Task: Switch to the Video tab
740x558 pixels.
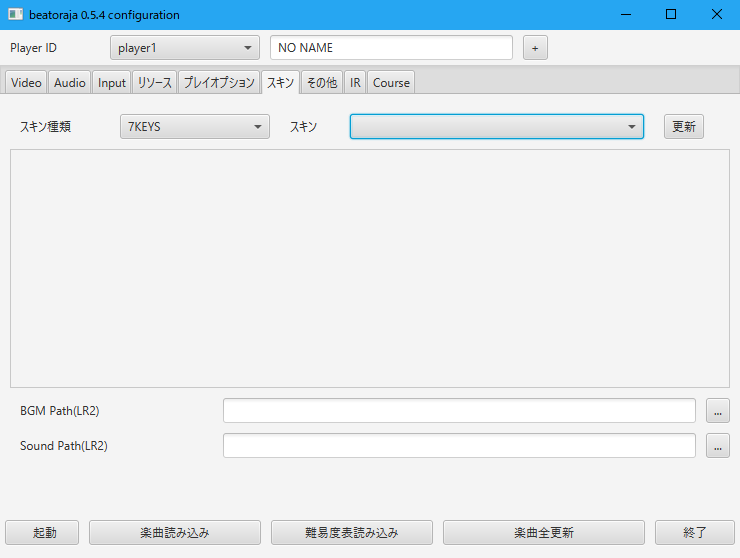Action: click(26, 83)
